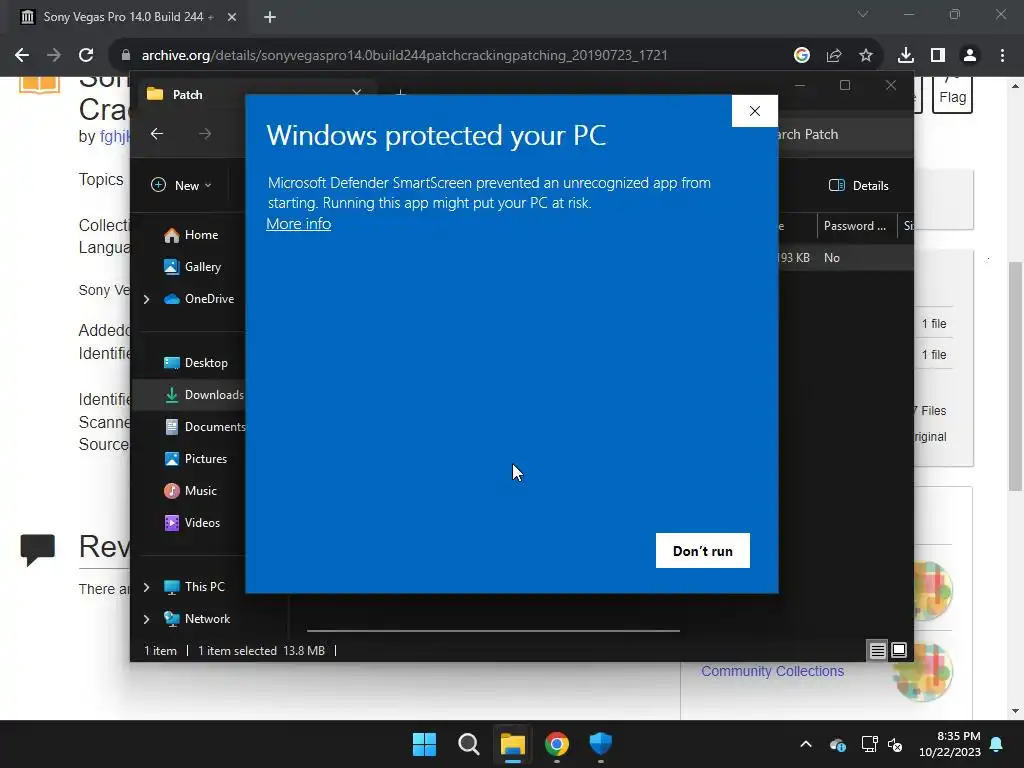Open network status tray icon
1024x768 pixels.
(869, 744)
